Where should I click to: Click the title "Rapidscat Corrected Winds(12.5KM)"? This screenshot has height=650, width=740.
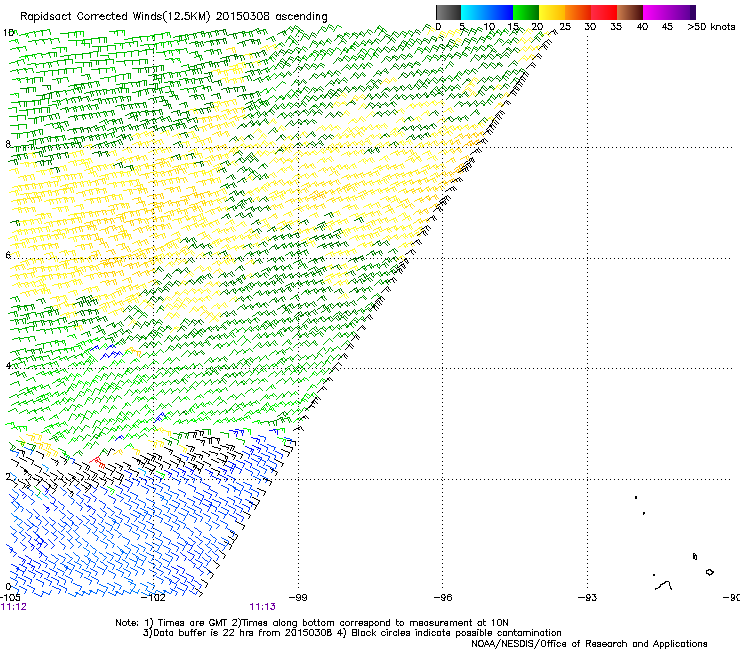(115, 17)
